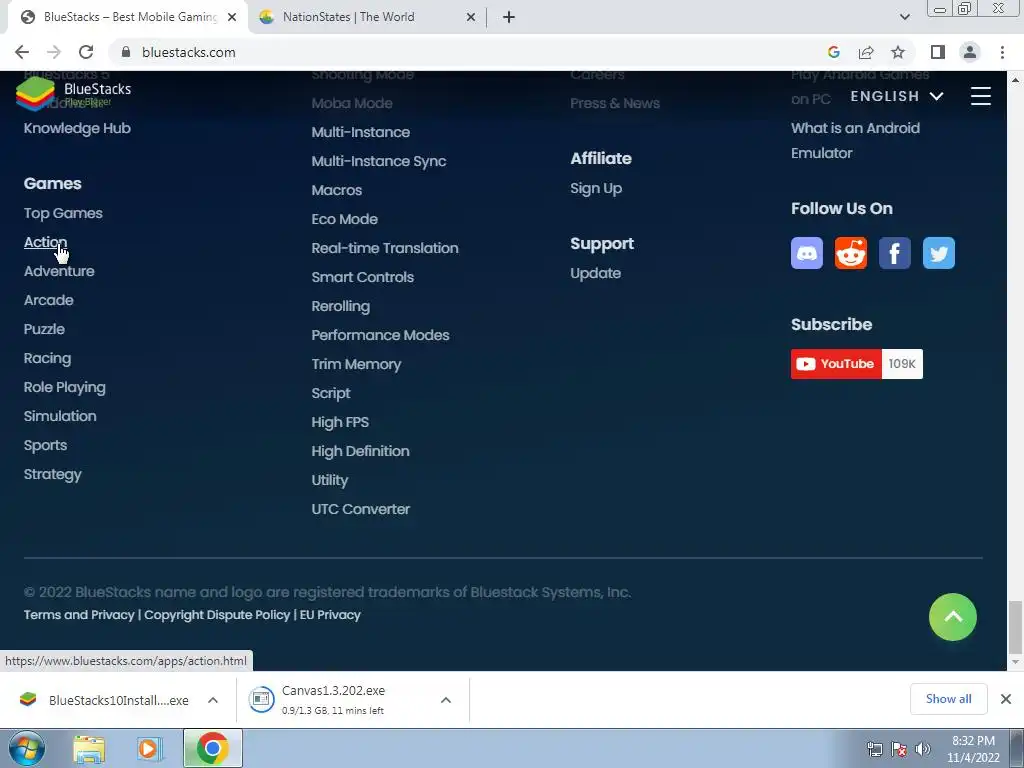Open the Role Playing link

(65, 387)
